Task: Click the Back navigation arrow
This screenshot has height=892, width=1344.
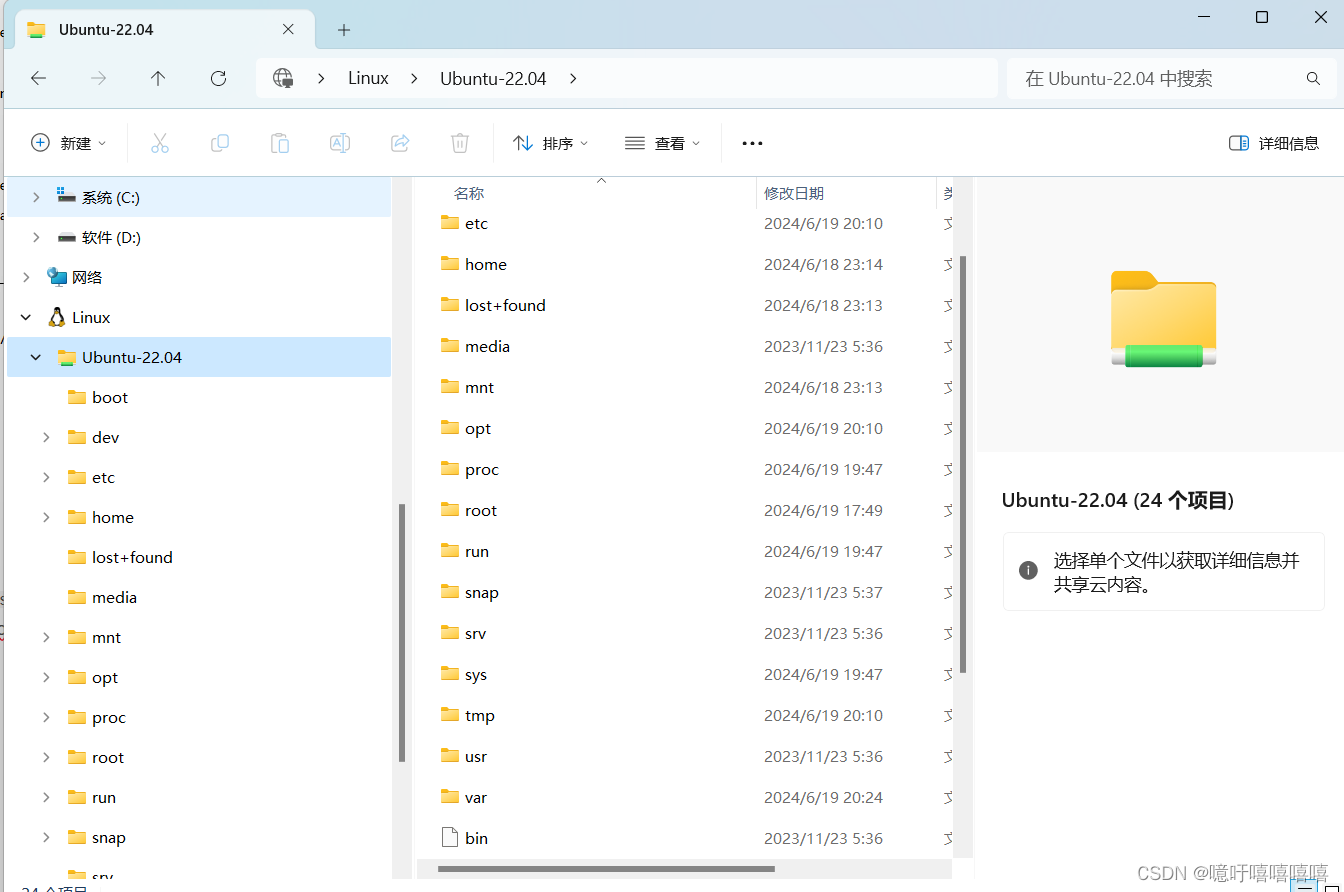Action: click(39, 78)
